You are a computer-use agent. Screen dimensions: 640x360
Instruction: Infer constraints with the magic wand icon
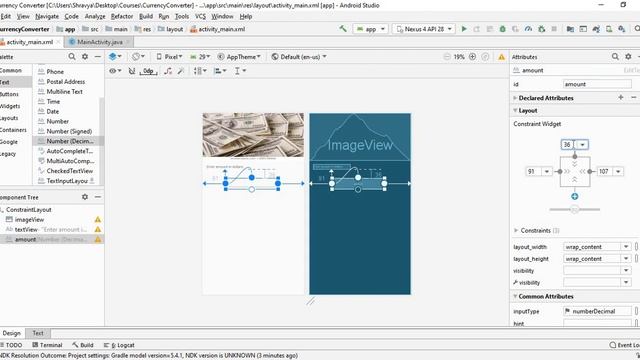click(x=181, y=71)
